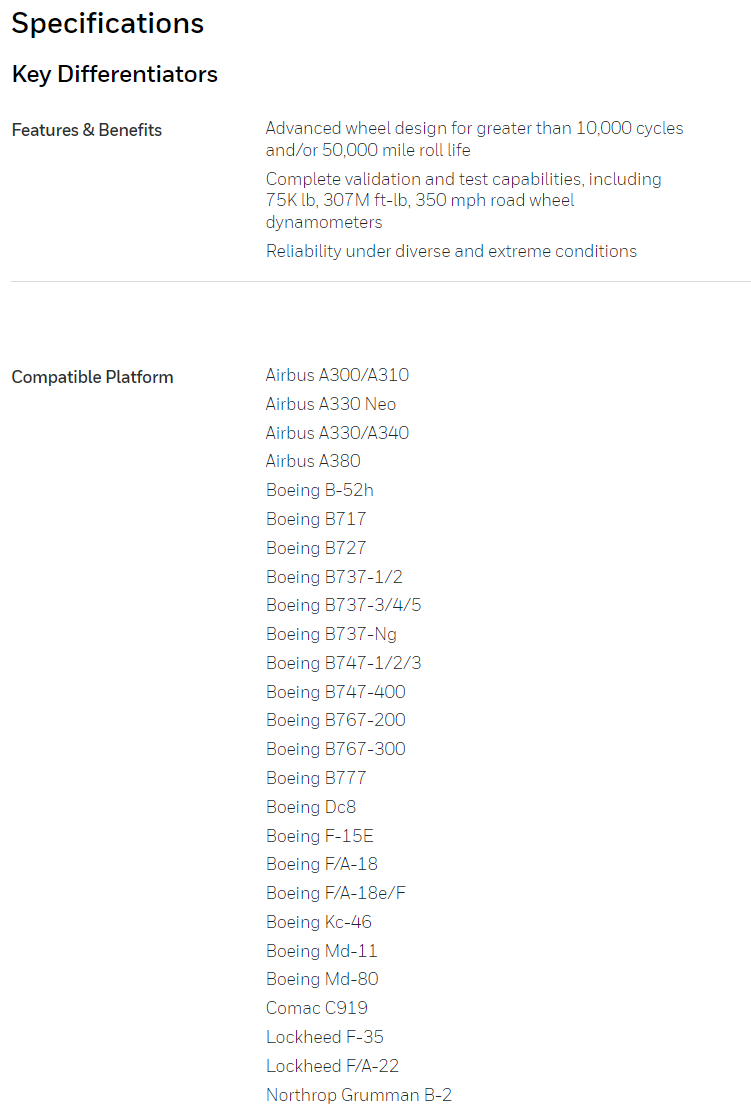This screenshot has height=1120, width=751.
Task: Click the Lockheed F/A-22 entry
Action: click(332, 1066)
